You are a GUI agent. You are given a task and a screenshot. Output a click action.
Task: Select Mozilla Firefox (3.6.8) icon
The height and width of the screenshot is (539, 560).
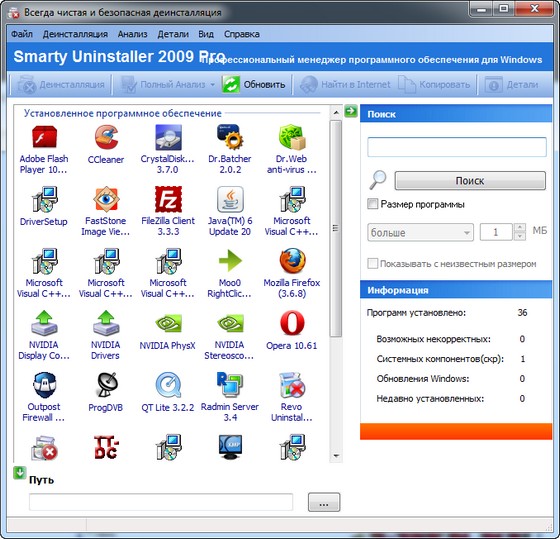point(292,261)
